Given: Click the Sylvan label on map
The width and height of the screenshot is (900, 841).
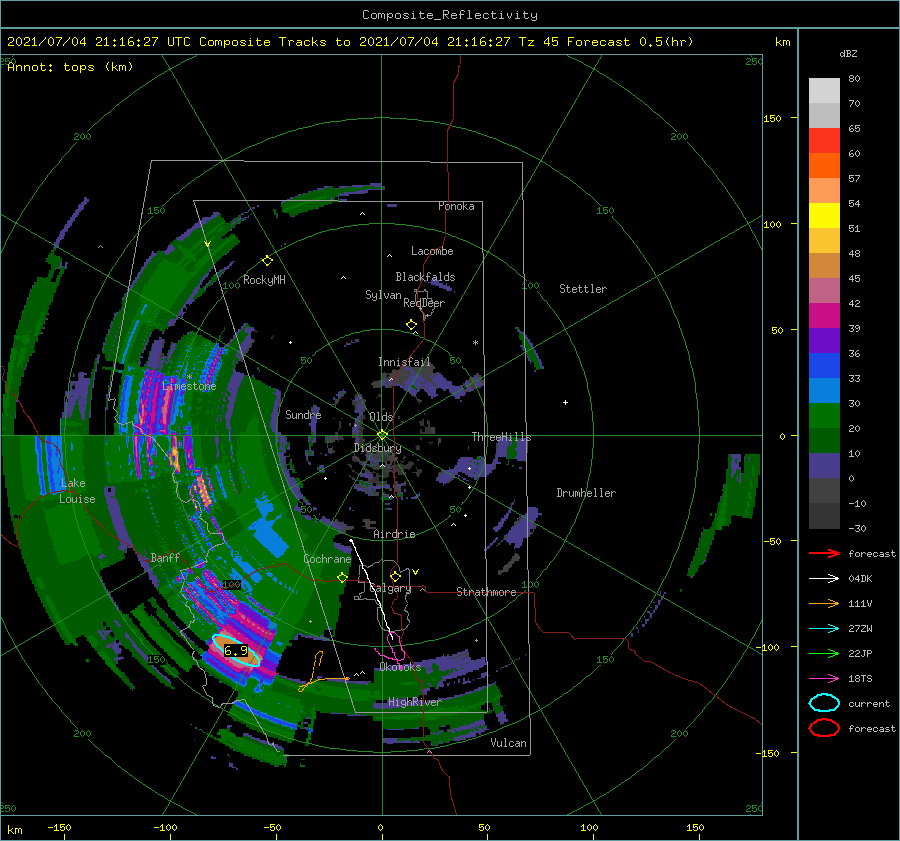Looking at the screenshot, I should [383, 295].
